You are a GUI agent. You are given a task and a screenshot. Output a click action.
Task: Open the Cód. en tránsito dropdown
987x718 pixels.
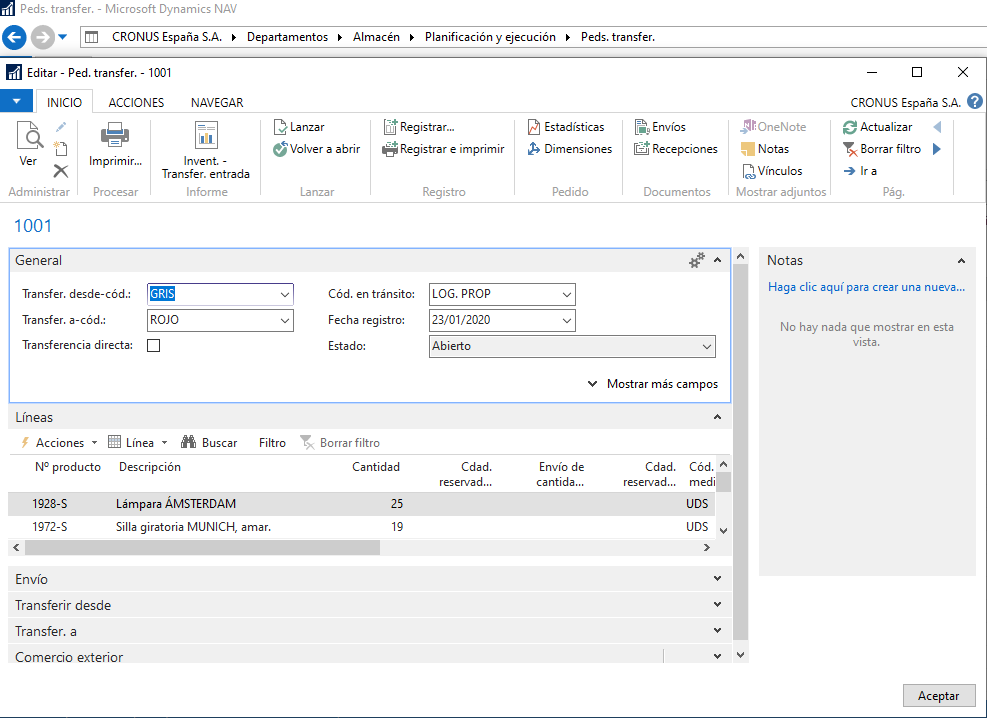(567, 294)
